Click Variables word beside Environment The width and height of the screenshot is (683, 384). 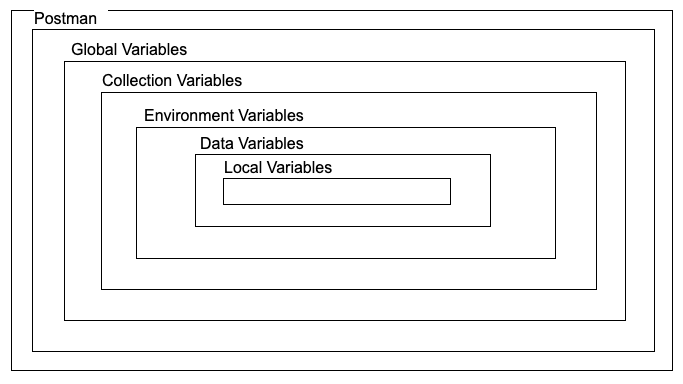(x=270, y=115)
